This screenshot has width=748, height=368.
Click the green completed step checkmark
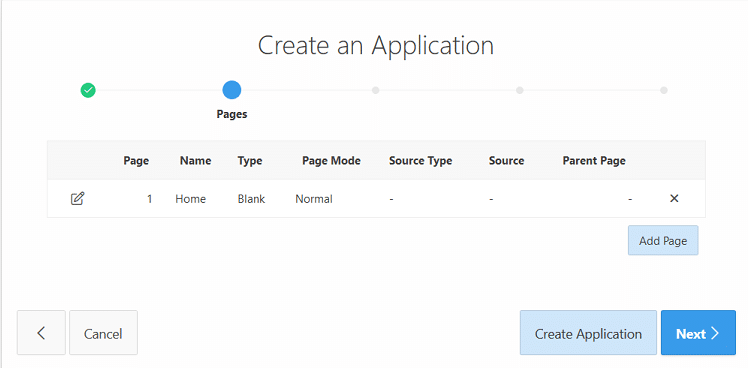pos(88,90)
